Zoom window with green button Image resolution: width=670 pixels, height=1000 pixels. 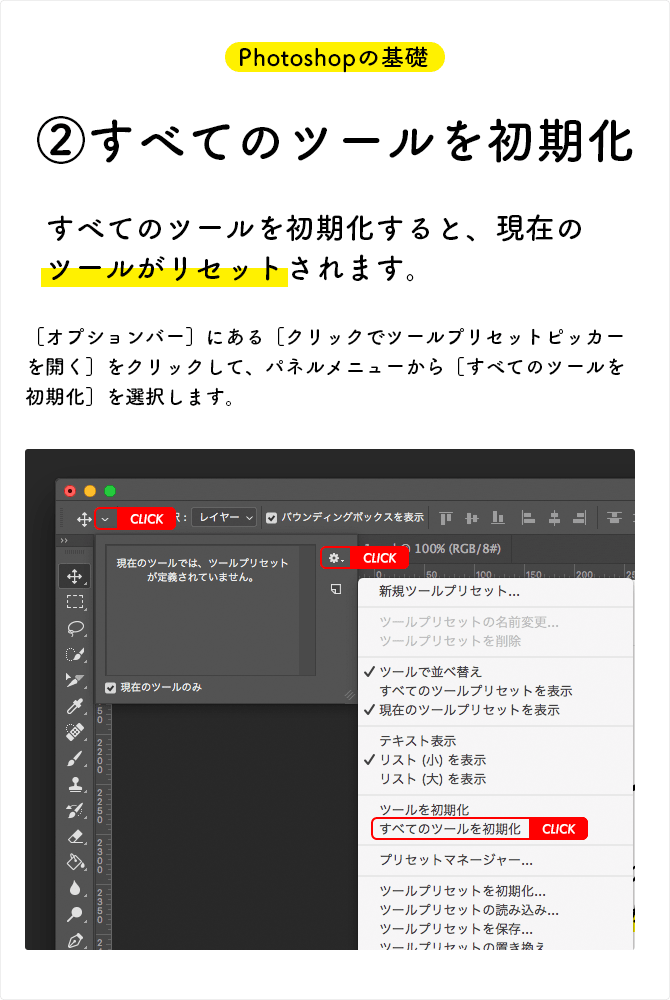(110, 490)
